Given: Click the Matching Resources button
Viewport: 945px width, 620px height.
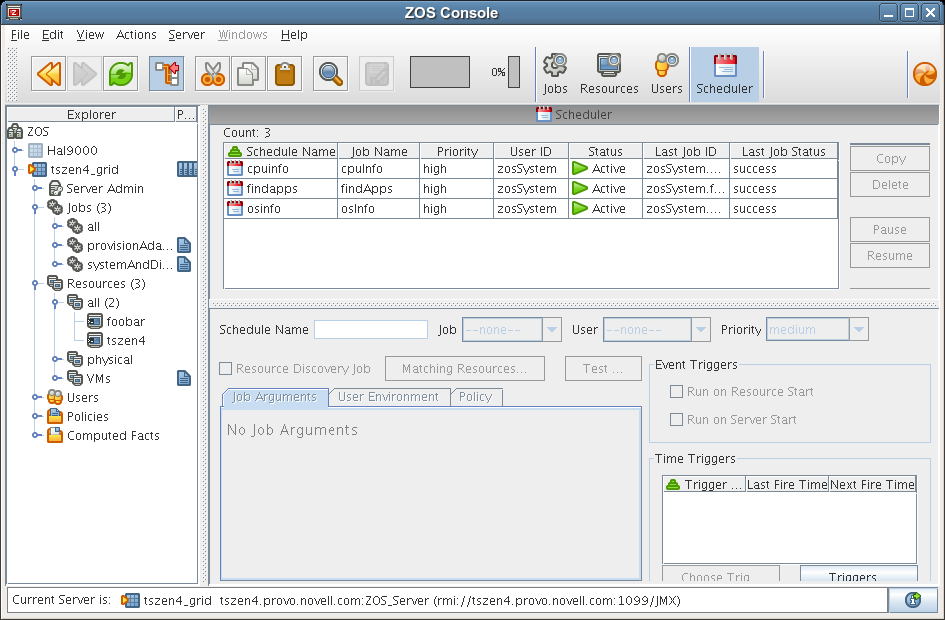Looking at the screenshot, I should [x=464, y=369].
